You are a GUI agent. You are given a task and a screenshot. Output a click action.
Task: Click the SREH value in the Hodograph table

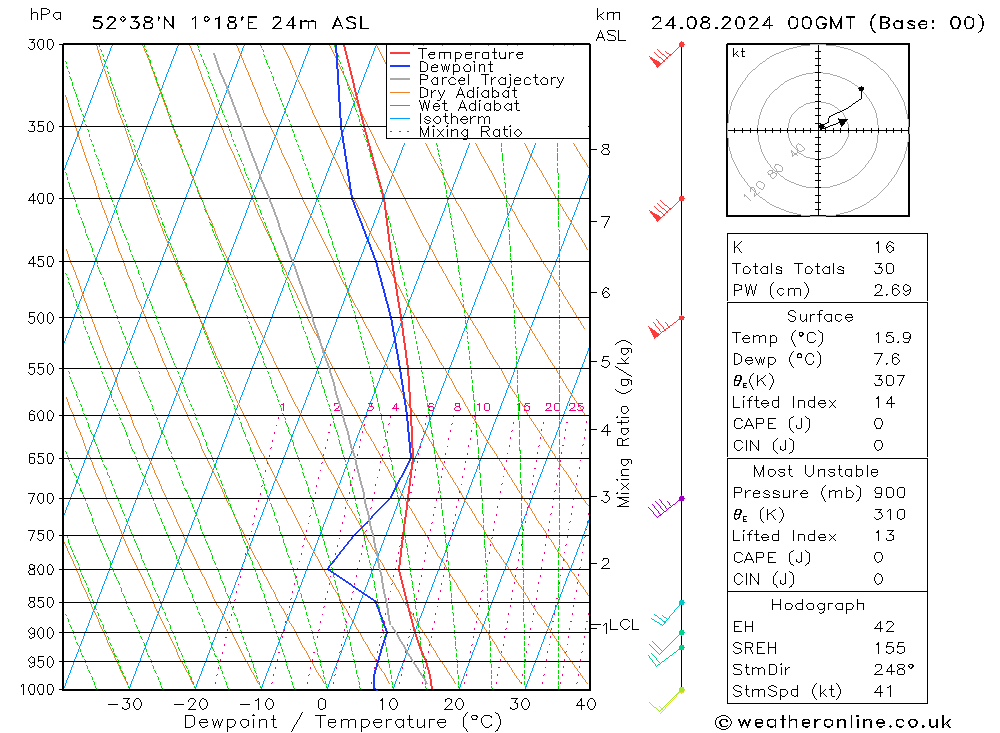(890, 648)
